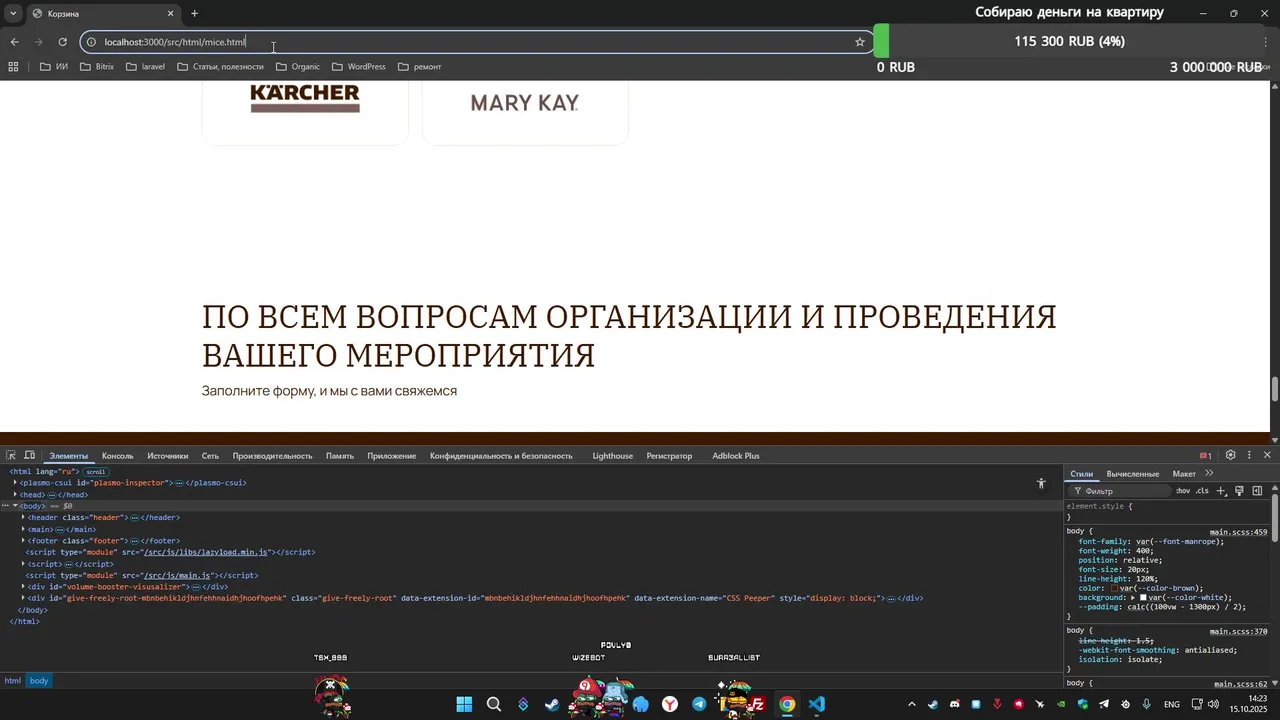Screen dimensions: 1280x720
Task: Expand the background property triangle in Styles
Action: coord(1133,597)
